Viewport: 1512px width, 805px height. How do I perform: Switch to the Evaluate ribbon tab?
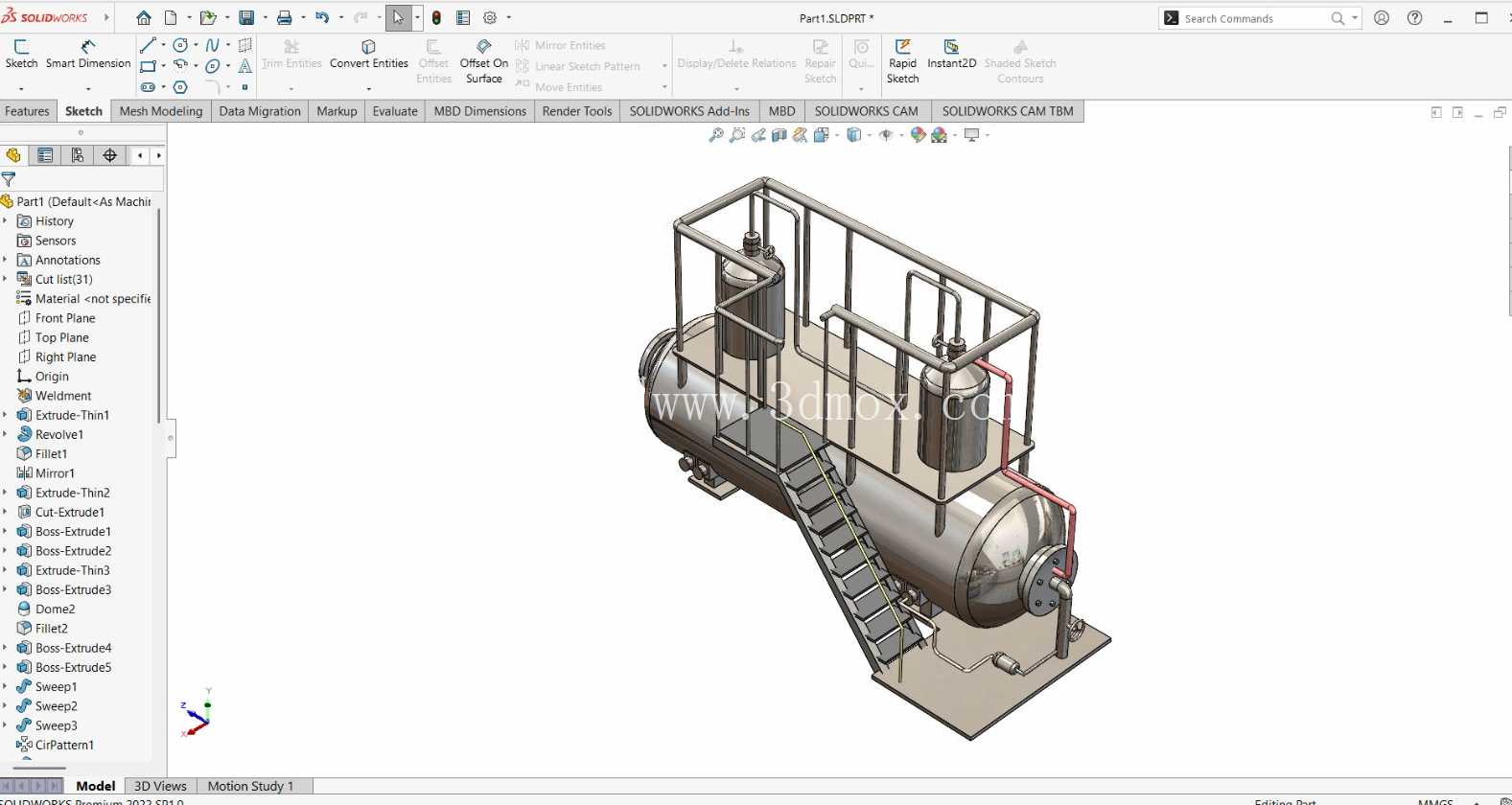point(395,111)
